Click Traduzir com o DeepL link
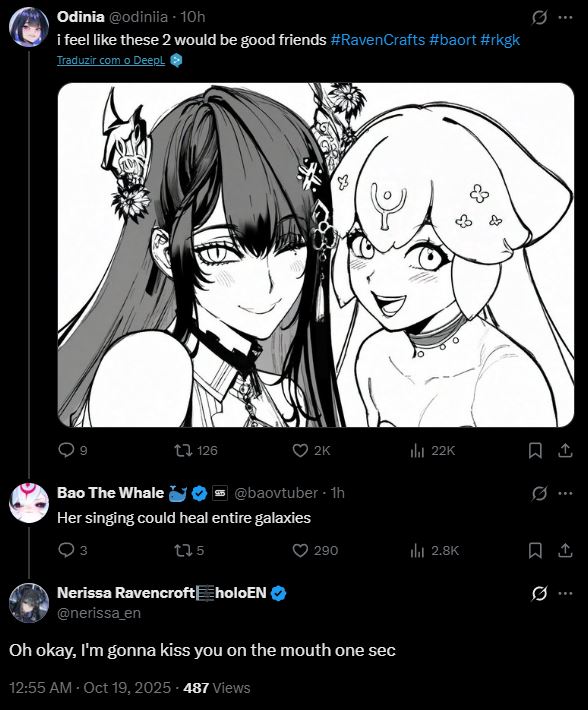Screen dimensions: 588x710 point(111,60)
